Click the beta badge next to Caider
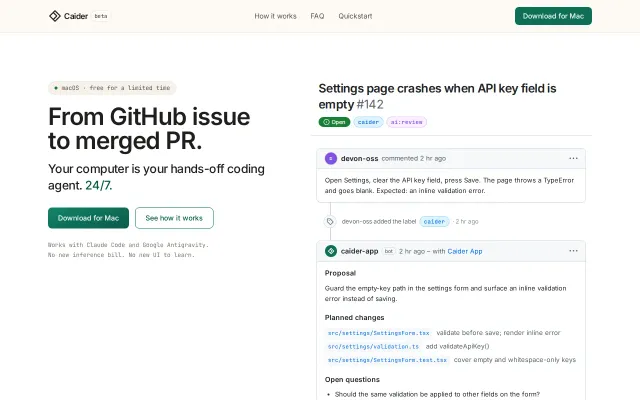The image size is (640, 400). (x=101, y=16)
